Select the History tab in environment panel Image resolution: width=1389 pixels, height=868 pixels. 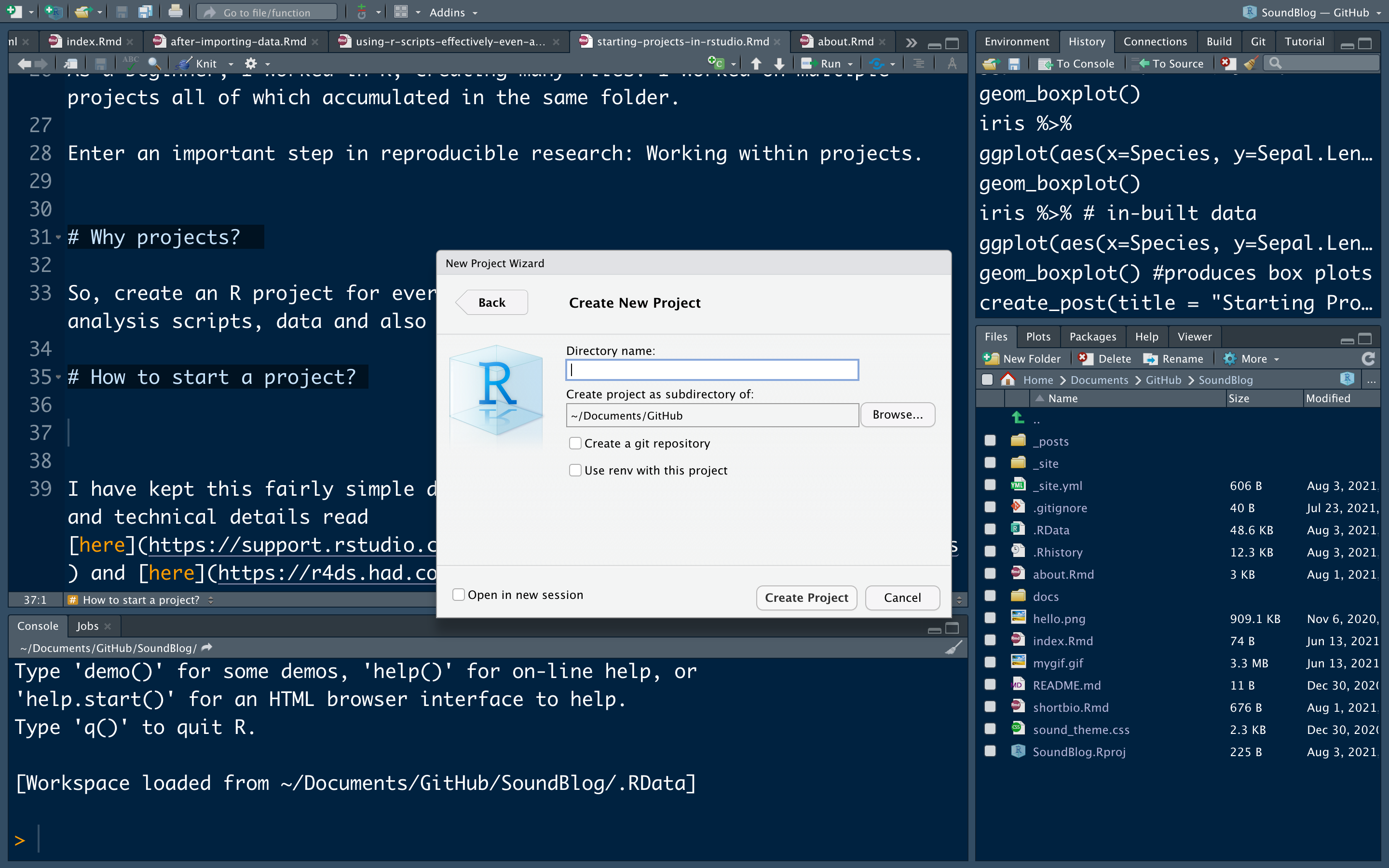coord(1086,40)
